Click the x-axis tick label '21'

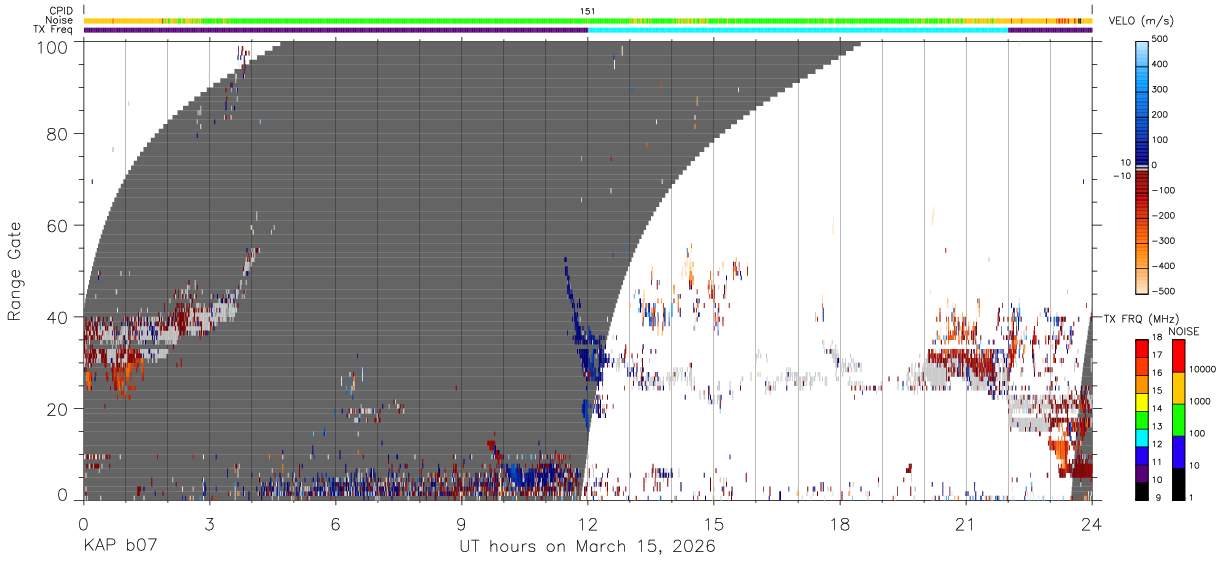click(965, 525)
